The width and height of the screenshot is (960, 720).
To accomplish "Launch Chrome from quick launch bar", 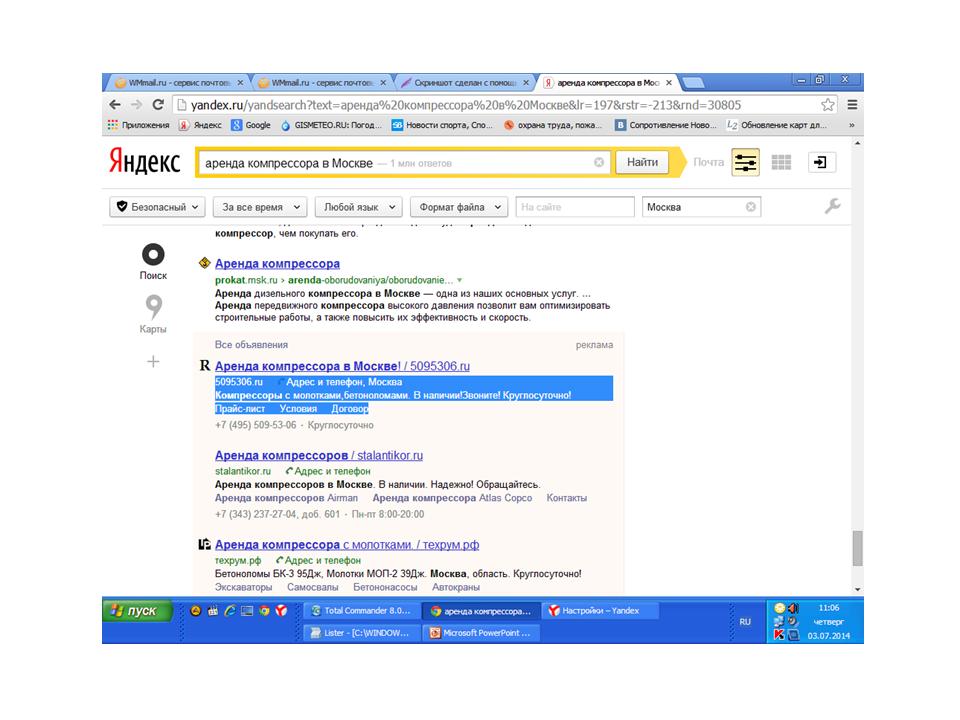I will 264,610.
